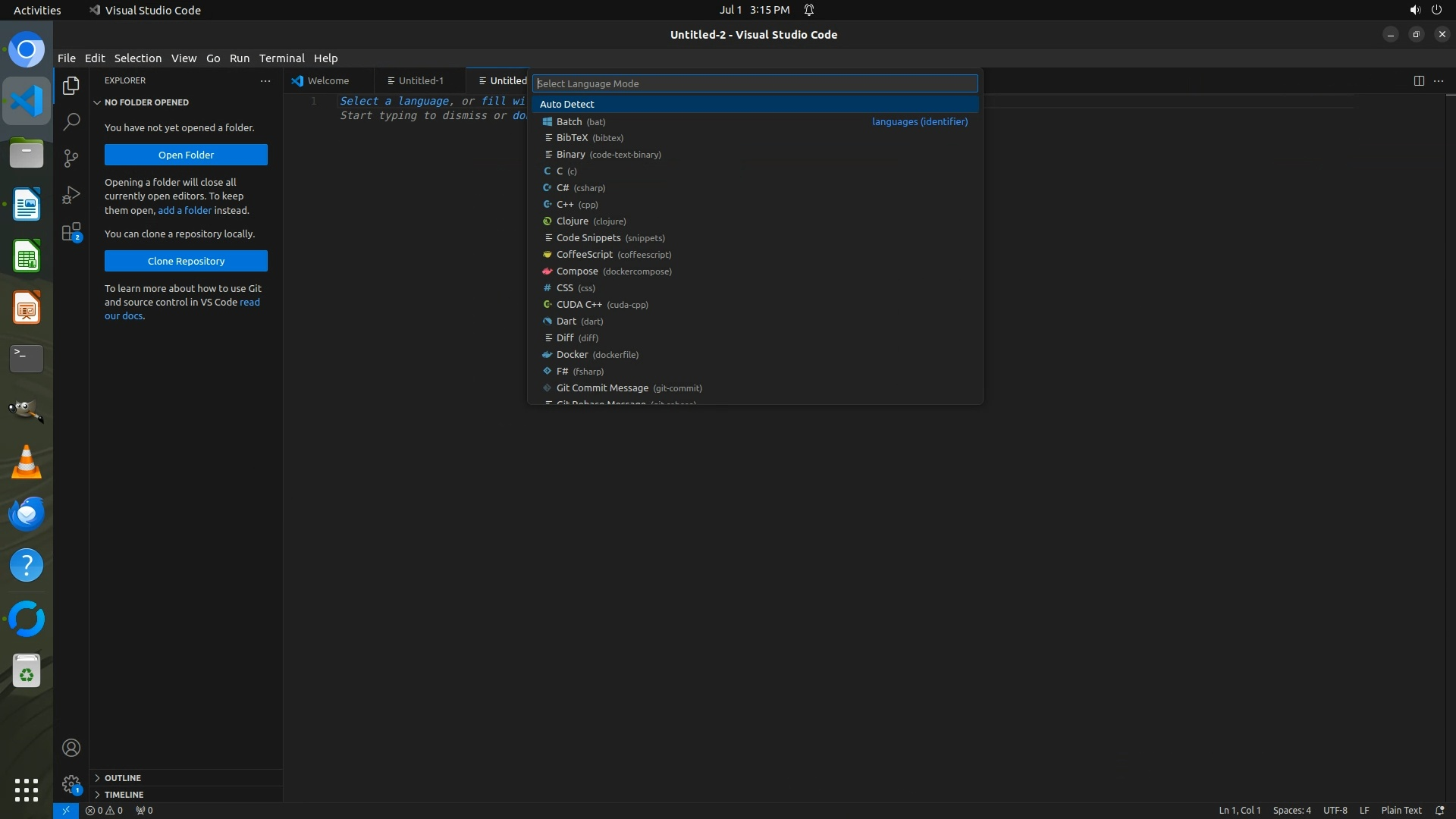Click the Select Language Mode input field

[755, 83]
